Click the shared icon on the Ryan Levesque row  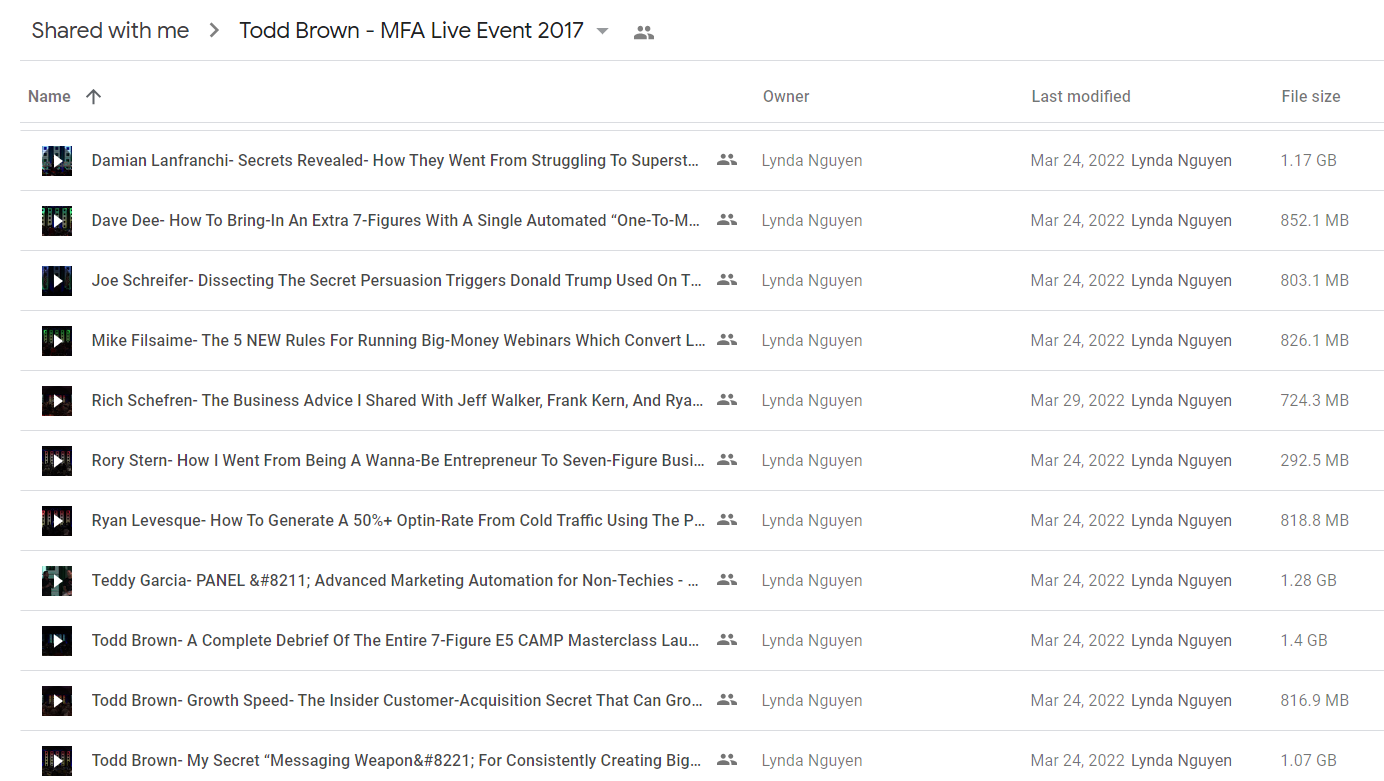coord(727,520)
